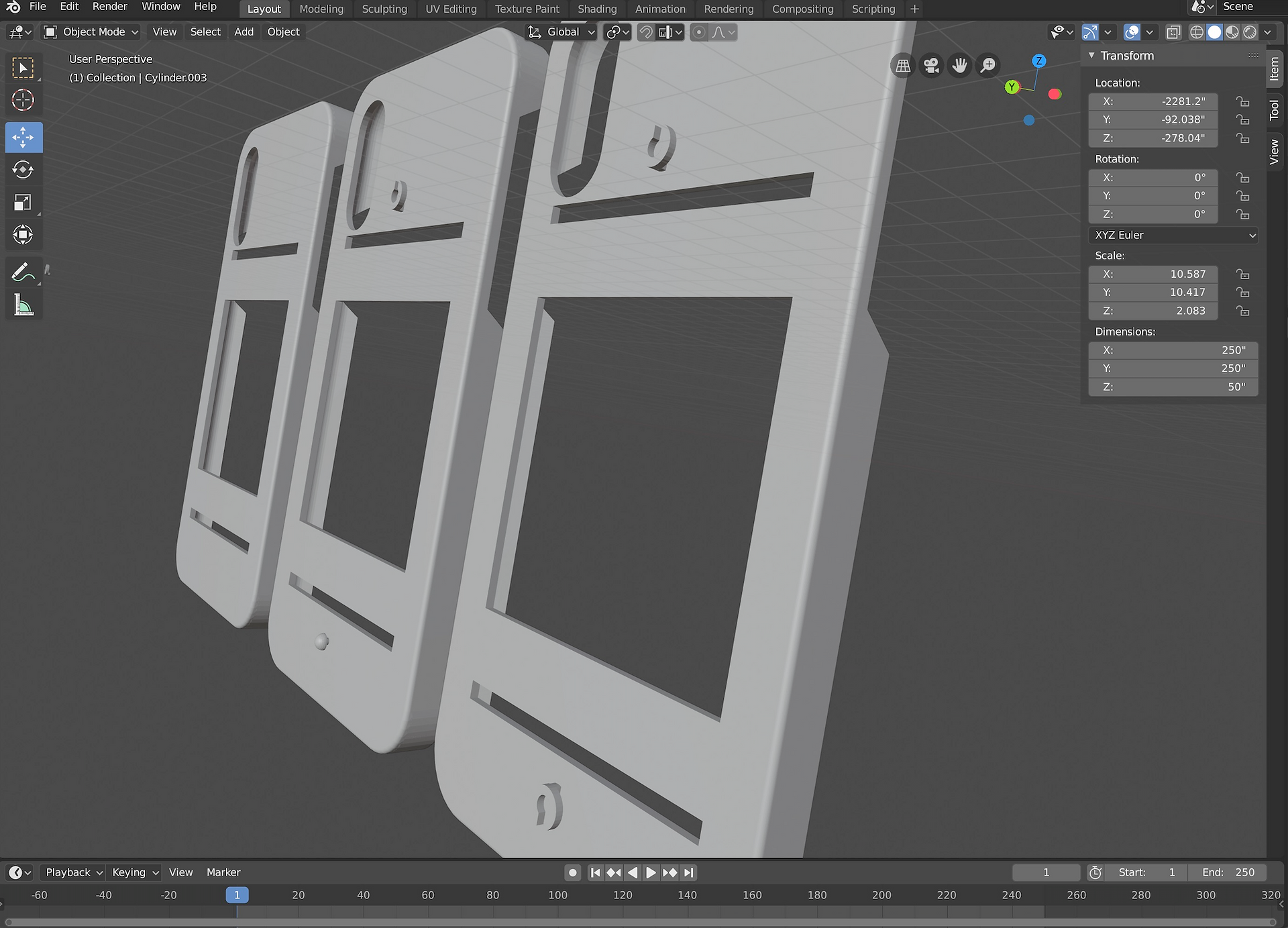The width and height of the screenshot is (1288, 928).
Task: Switch to the Sculpting workspace tab
Action: (384, 9)
